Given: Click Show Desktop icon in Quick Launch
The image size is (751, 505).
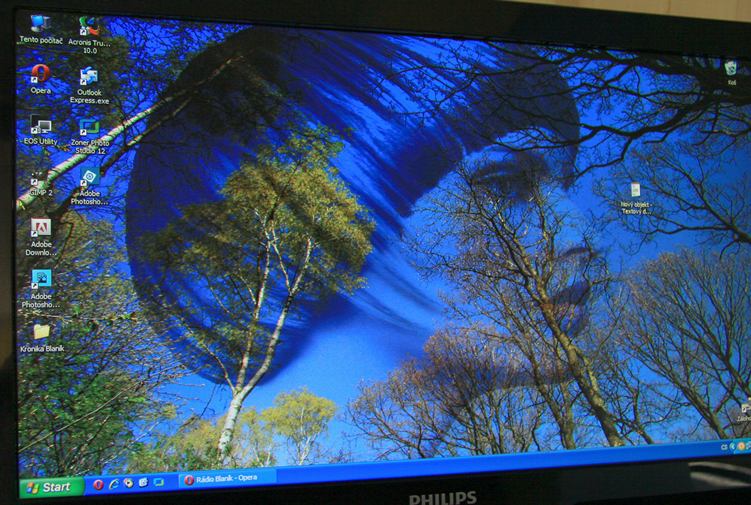Looking at the screenshot, I should click(x=158, y=482).
